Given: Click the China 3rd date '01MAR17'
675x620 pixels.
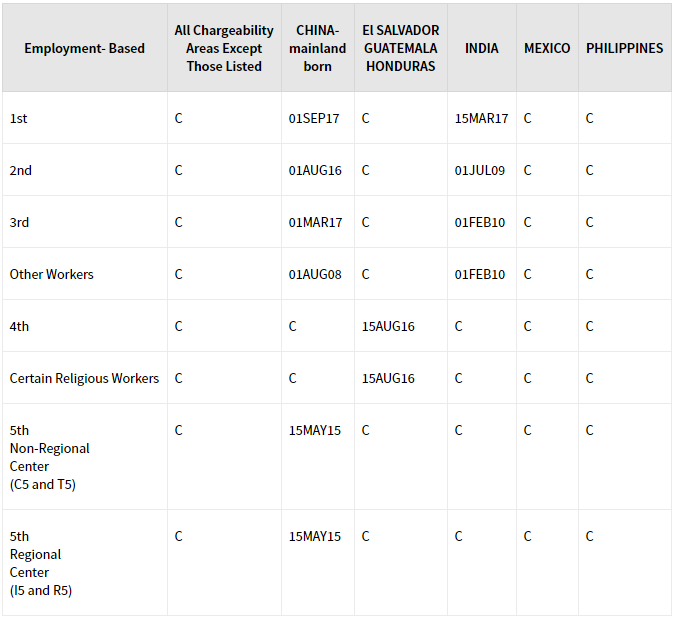Looking at the screenshot, I should [x=316, y=223].
